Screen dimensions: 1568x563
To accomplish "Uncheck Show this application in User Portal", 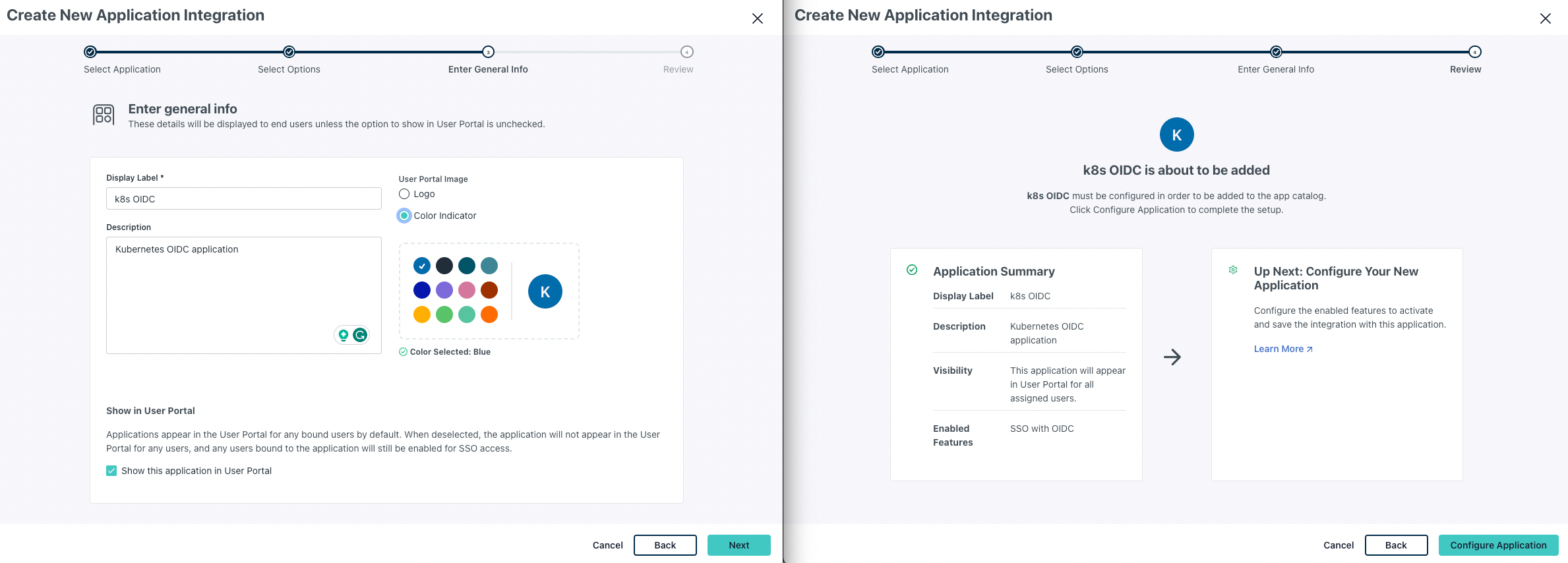I will 111,471.
